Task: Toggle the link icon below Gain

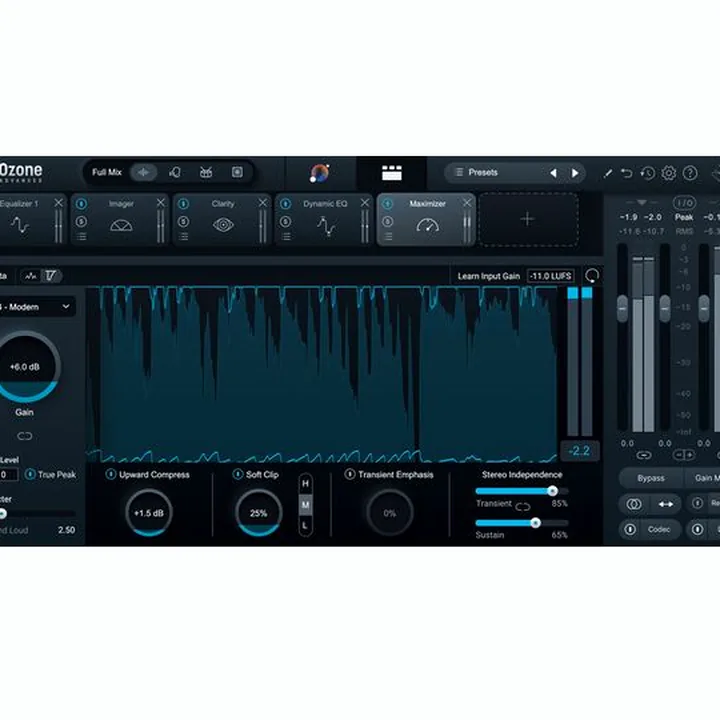Action: pyautogui.click(x=24, y=436)
